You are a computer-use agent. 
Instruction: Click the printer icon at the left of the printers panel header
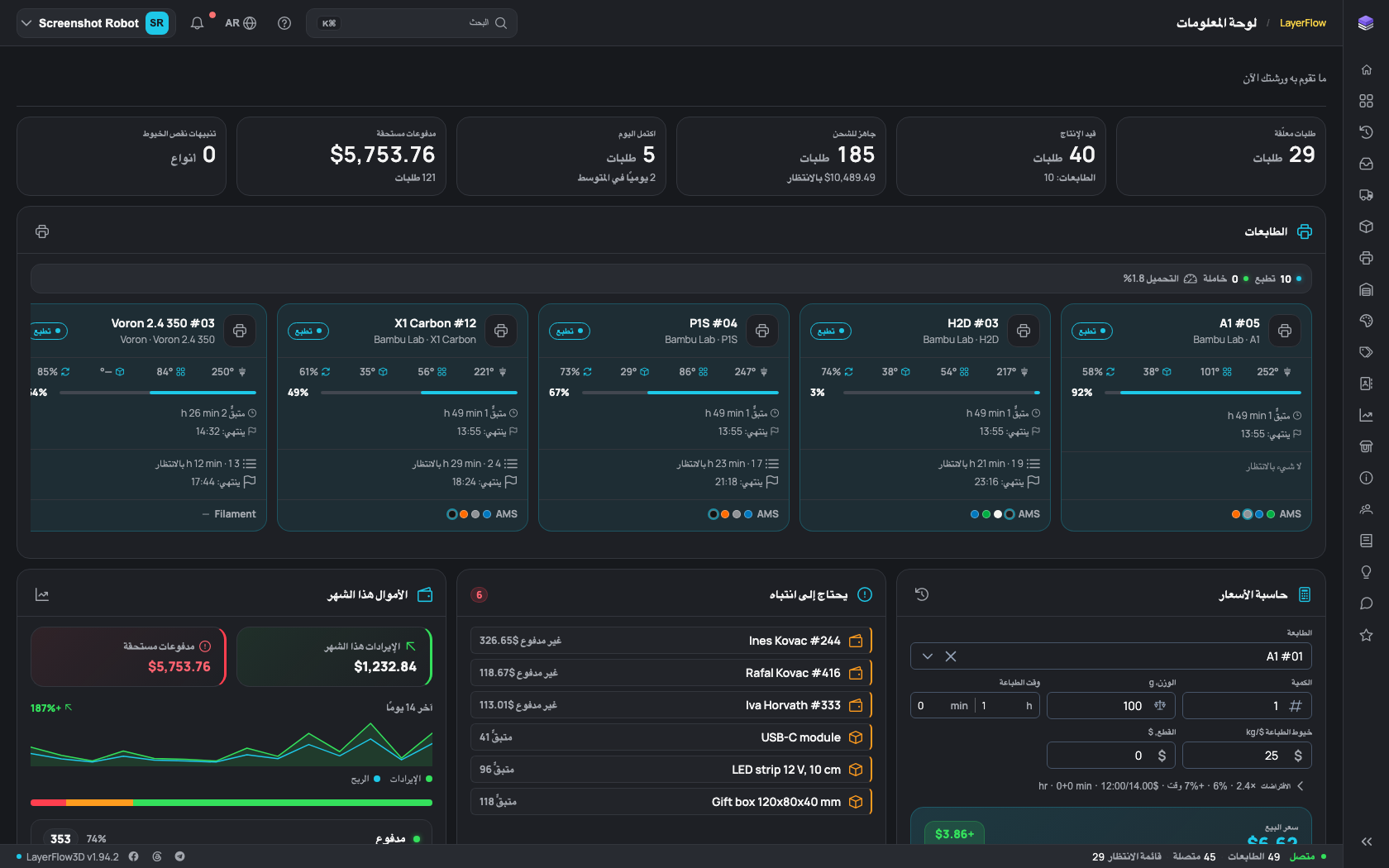point(42,231)
